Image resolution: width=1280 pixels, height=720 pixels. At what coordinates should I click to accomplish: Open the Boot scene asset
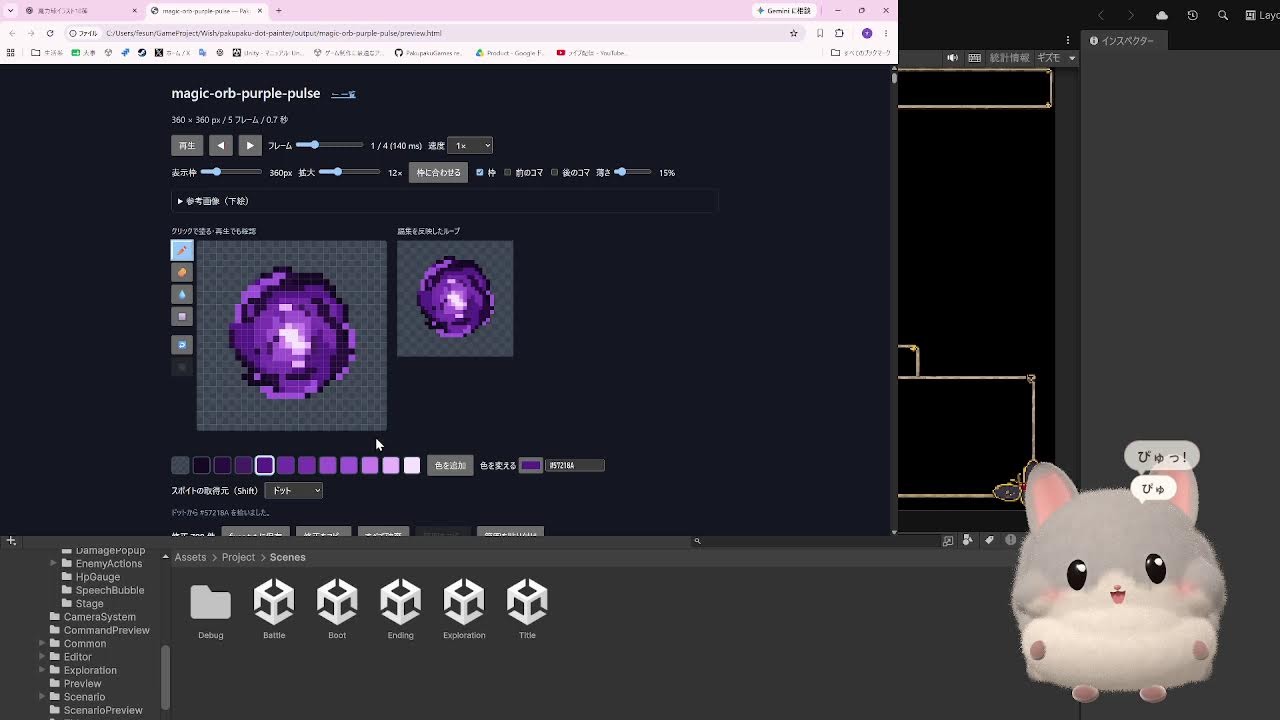337,609
